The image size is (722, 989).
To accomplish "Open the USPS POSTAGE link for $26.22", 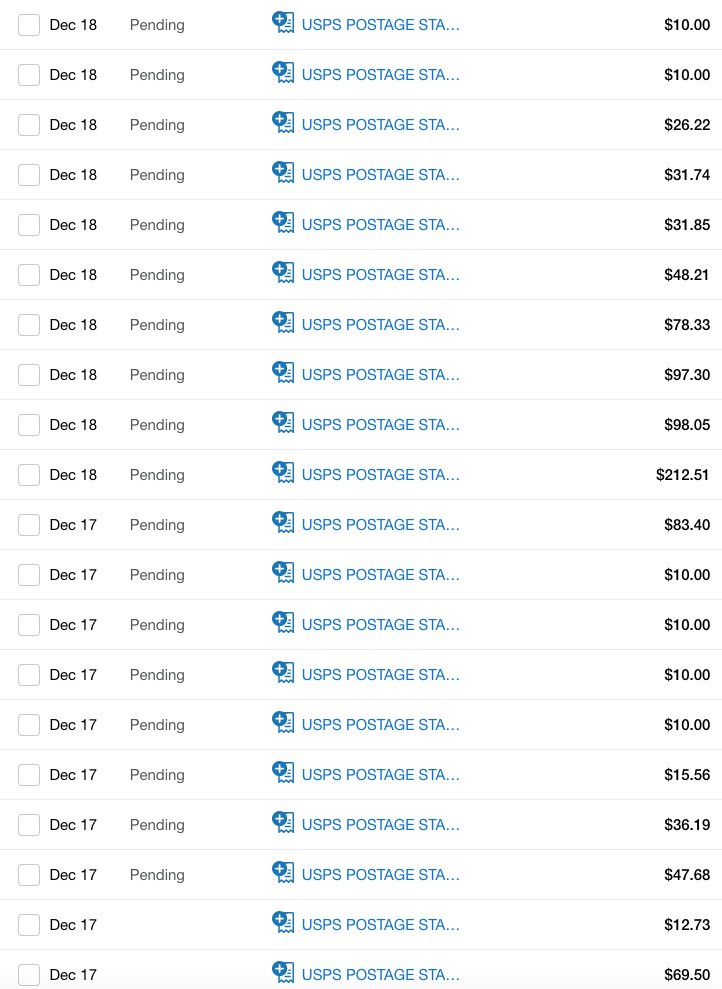I will (380, 125).
